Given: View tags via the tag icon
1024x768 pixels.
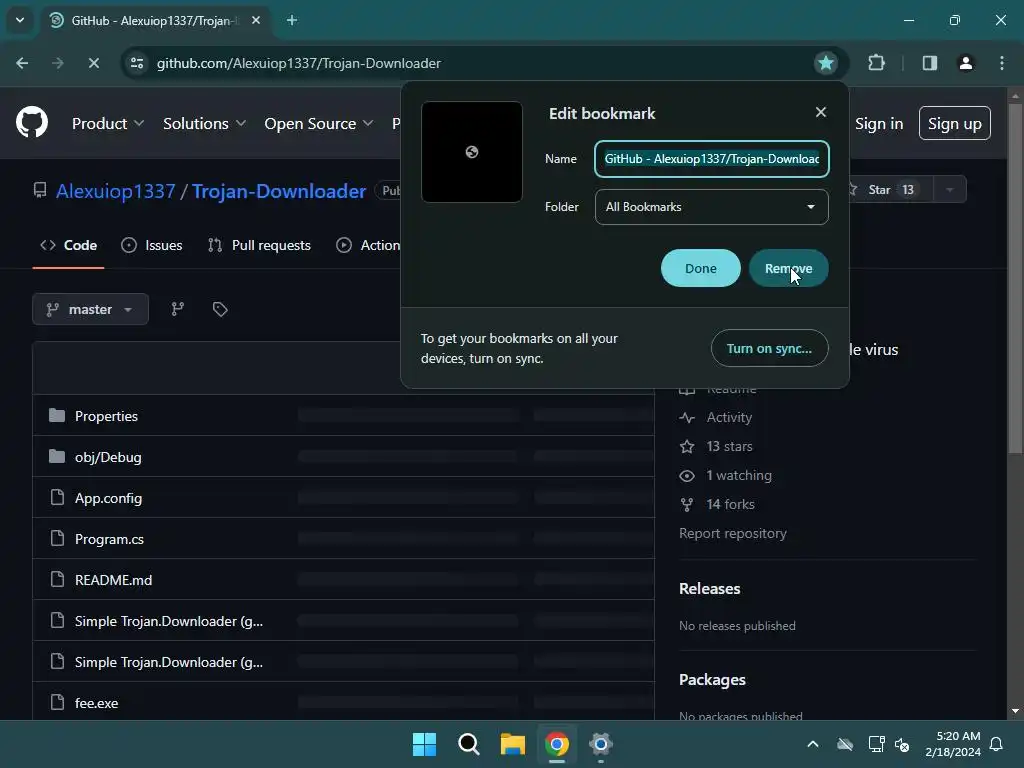Looking at the screenshot, I should 220,309.
